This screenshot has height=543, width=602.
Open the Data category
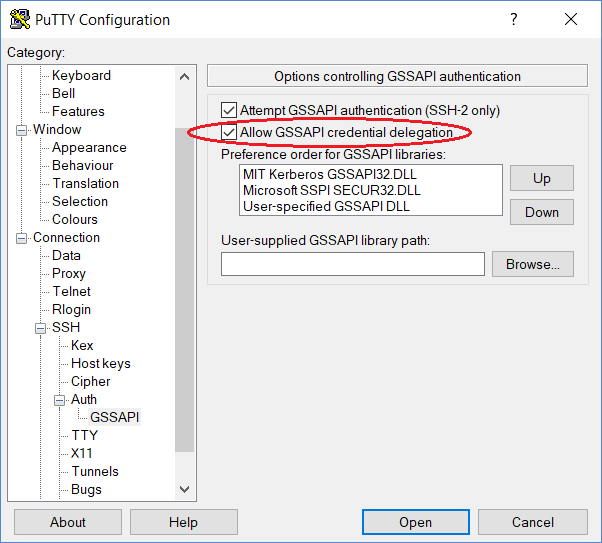pos(66,255)
